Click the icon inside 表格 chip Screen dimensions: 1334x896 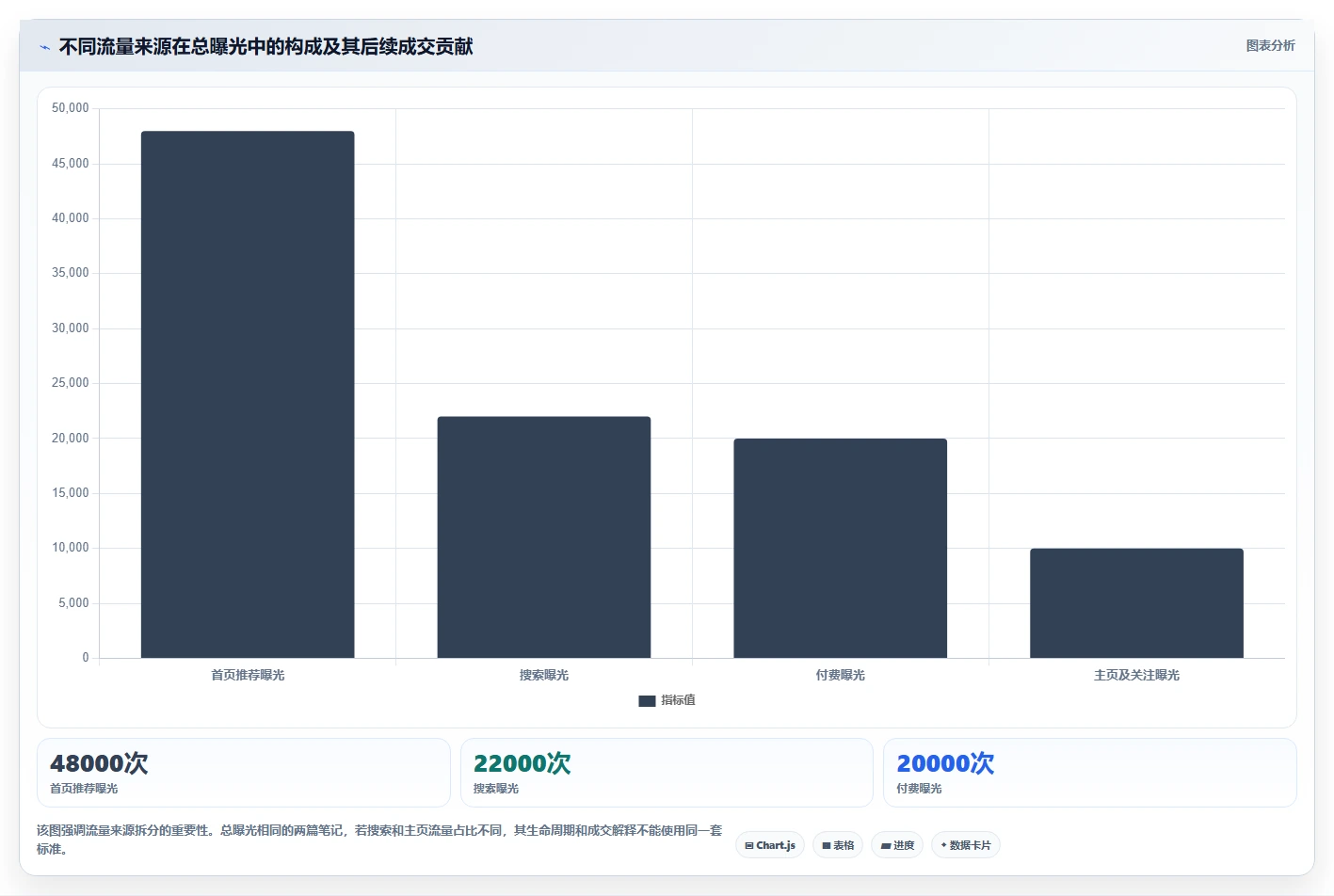[827, 845]
